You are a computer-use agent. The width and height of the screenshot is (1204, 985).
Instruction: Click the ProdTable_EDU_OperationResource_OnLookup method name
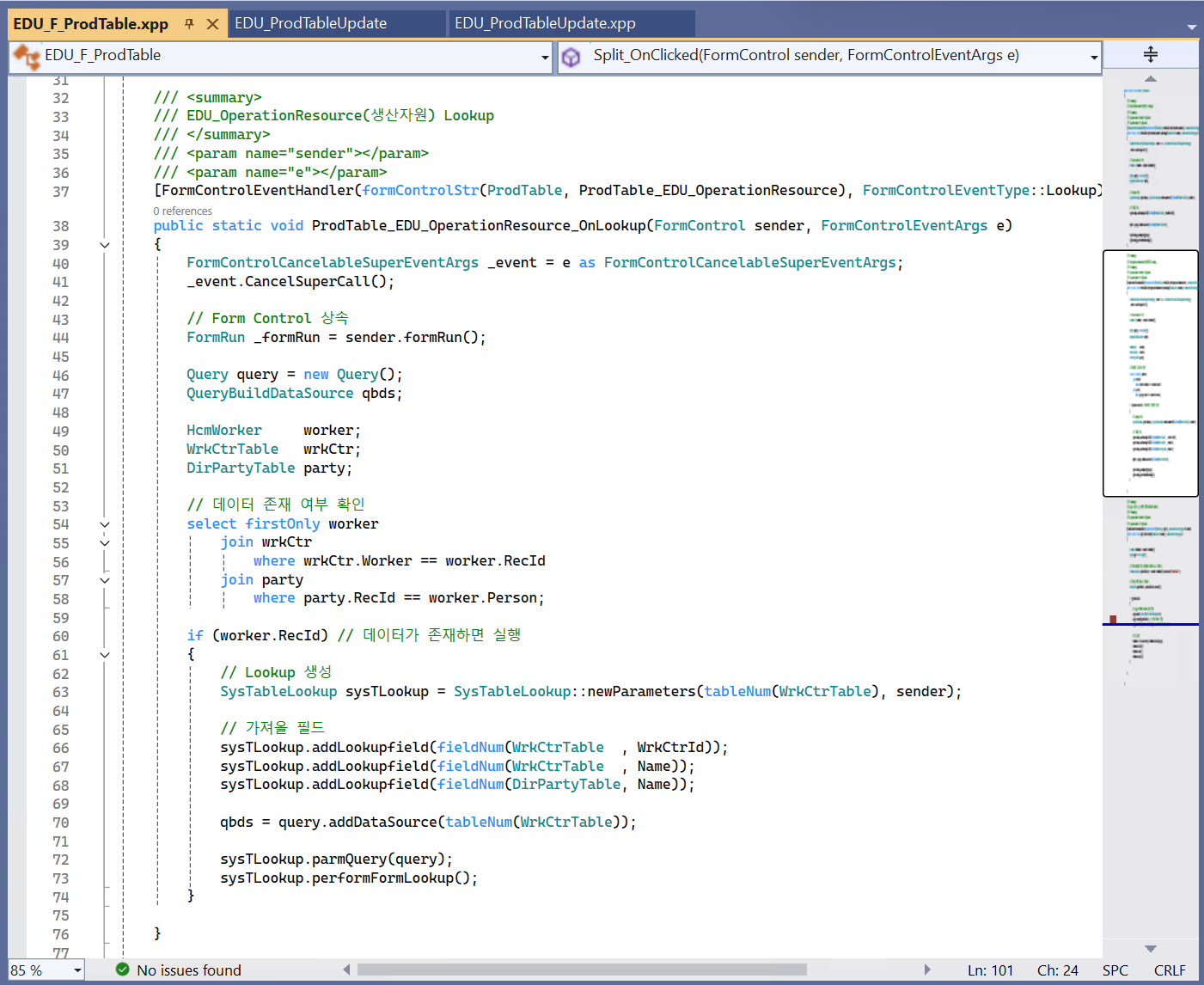tap(478, 226)
